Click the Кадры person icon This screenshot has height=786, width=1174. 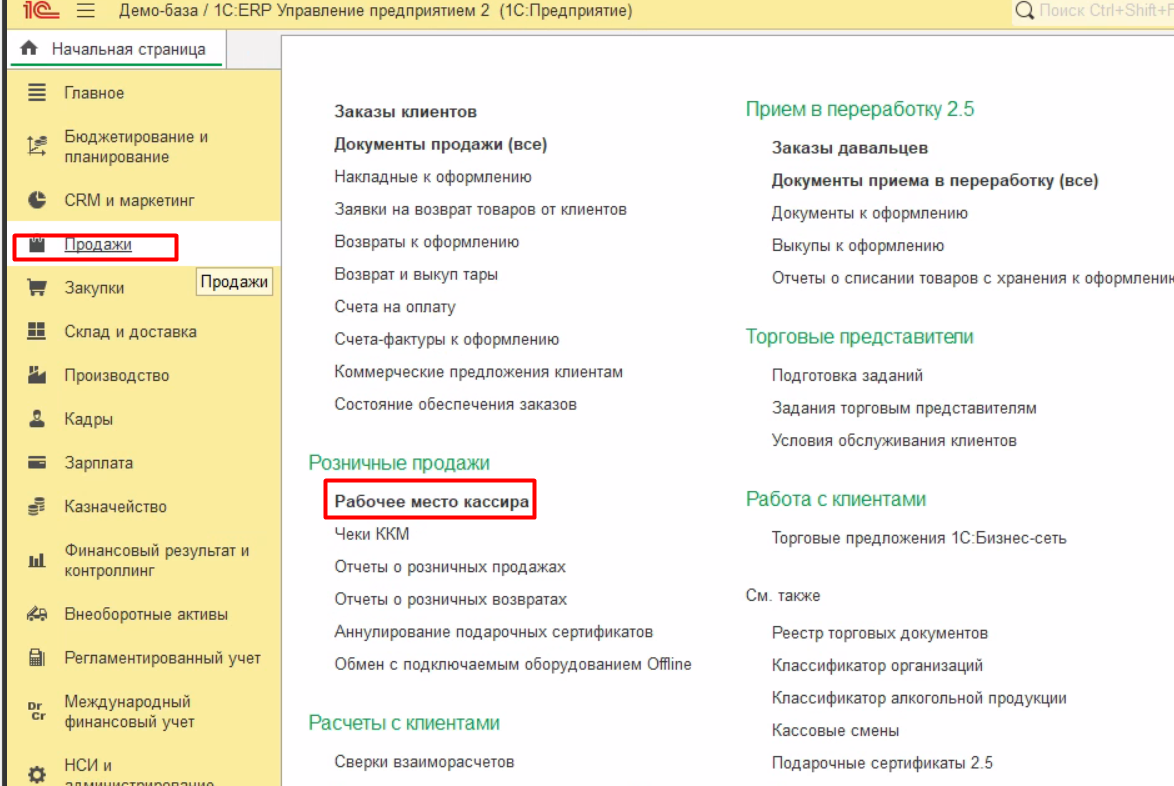tap(37, 420)
